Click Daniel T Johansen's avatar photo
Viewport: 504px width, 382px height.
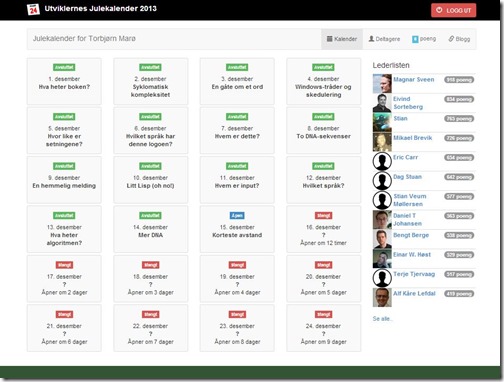[382, 220]
